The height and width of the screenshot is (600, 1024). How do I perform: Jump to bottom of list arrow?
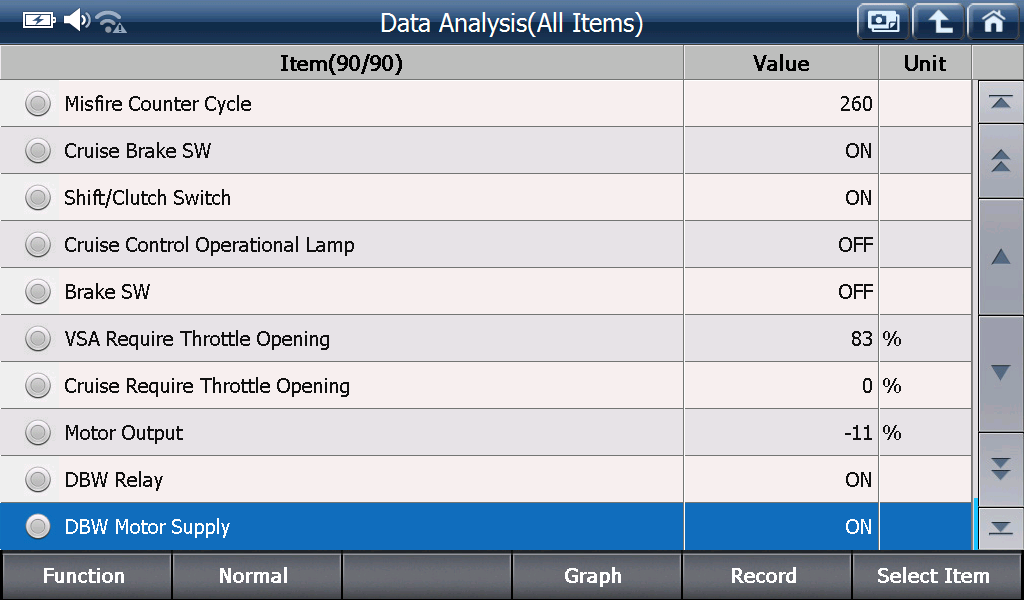pos(1000,528)
